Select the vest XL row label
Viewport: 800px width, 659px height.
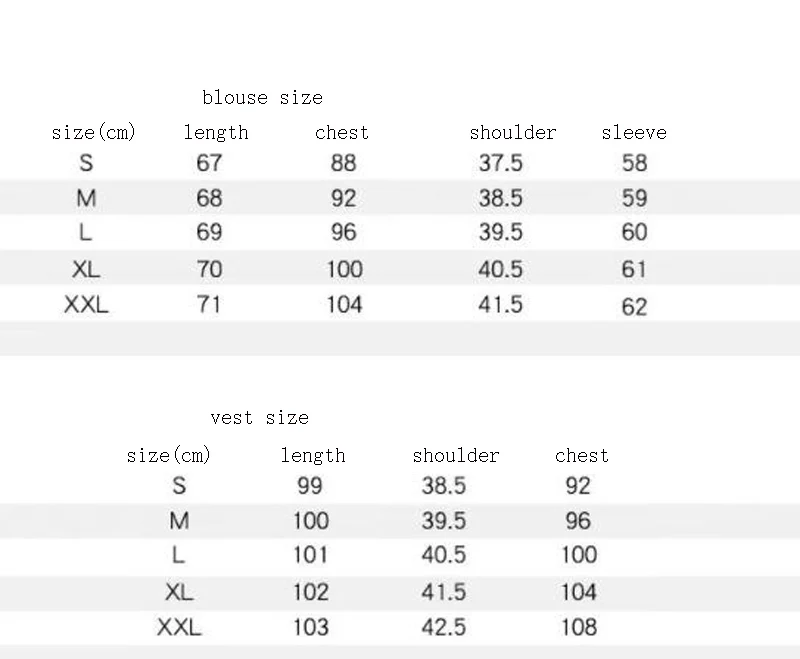pyautogui.click(x=179, y=592)
